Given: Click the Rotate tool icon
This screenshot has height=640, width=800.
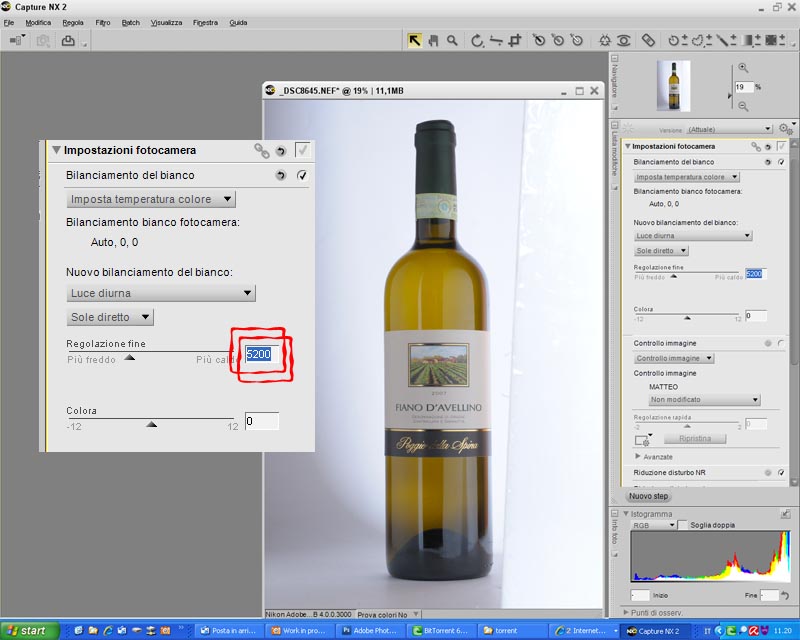Looking at the screenshot, I should (477, 40).
